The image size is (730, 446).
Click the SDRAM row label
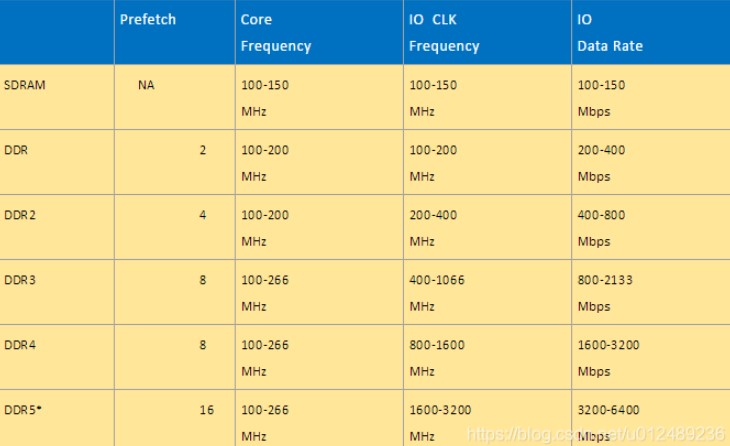pyautogui.click(x=25, y=85)
